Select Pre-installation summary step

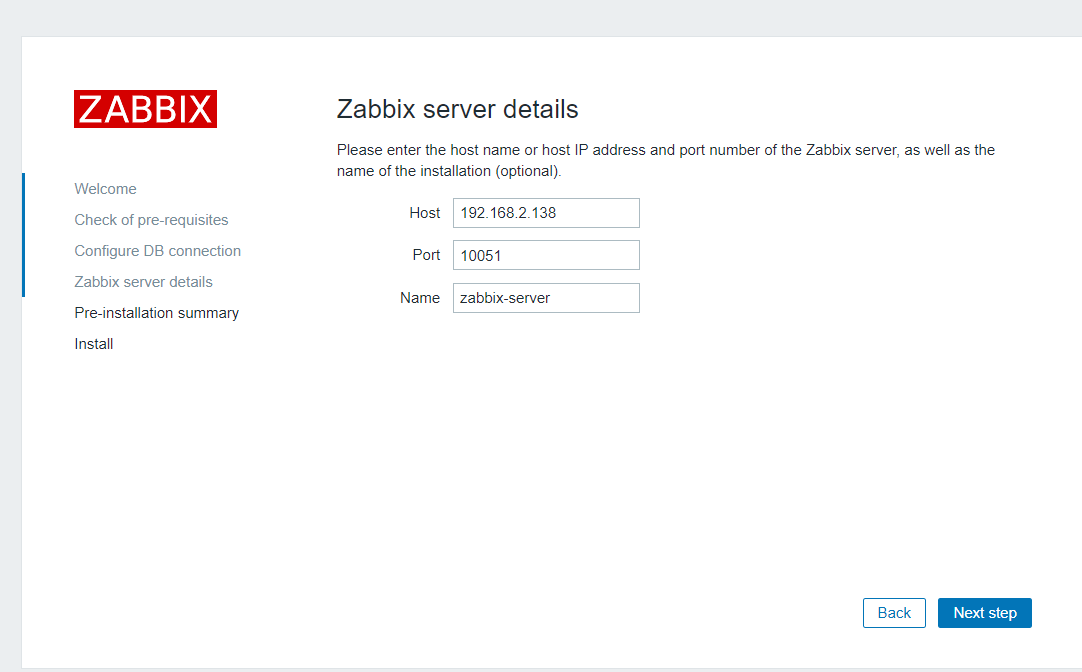coord(157,313)
